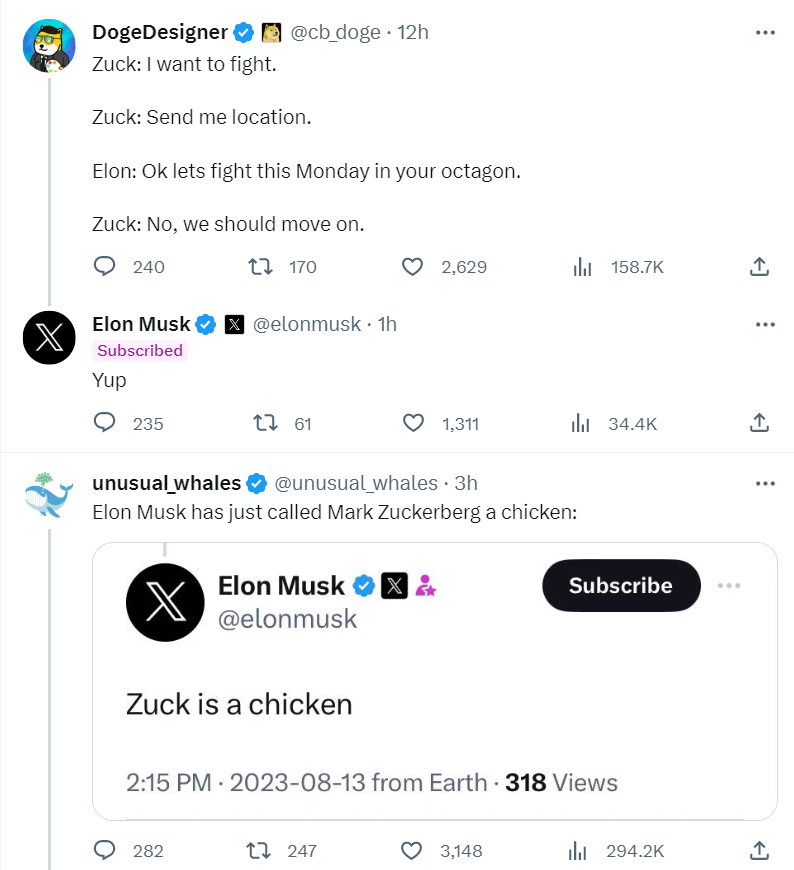
Task: View analytics for DogeDesigner's 158.7K views tweet
Action: coord(582,267)
